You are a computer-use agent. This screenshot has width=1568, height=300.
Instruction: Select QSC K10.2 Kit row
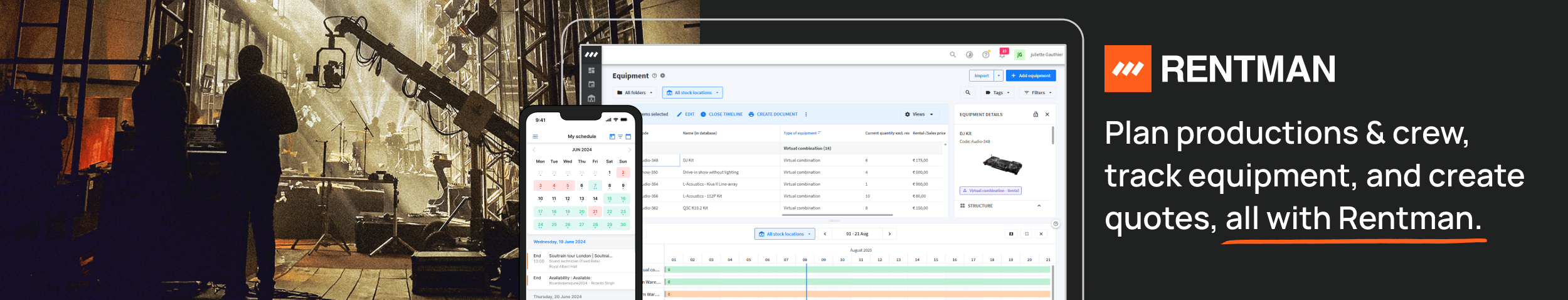coord(793,208)
